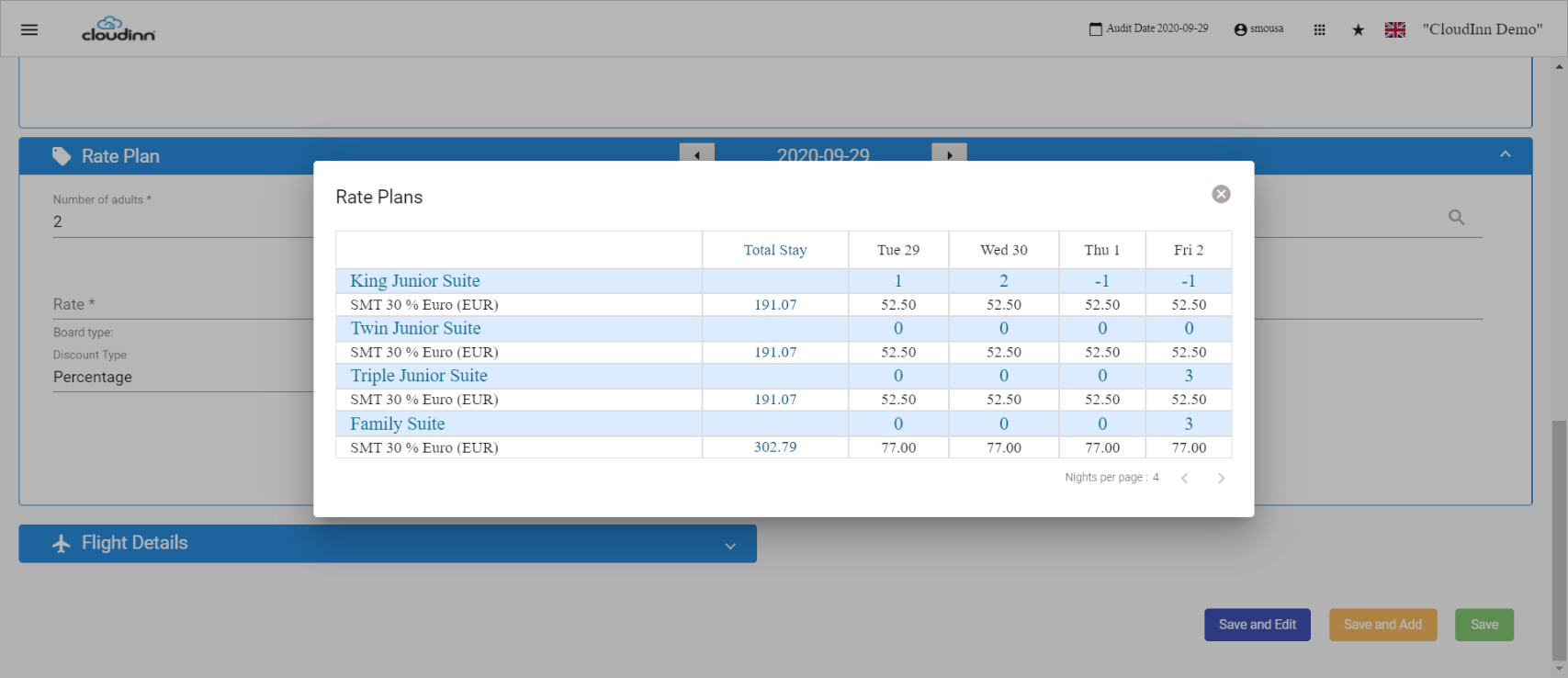Click the "CloudInn Demo" property name
This screenshot has width=1568, height=678.
point(1483,29)
